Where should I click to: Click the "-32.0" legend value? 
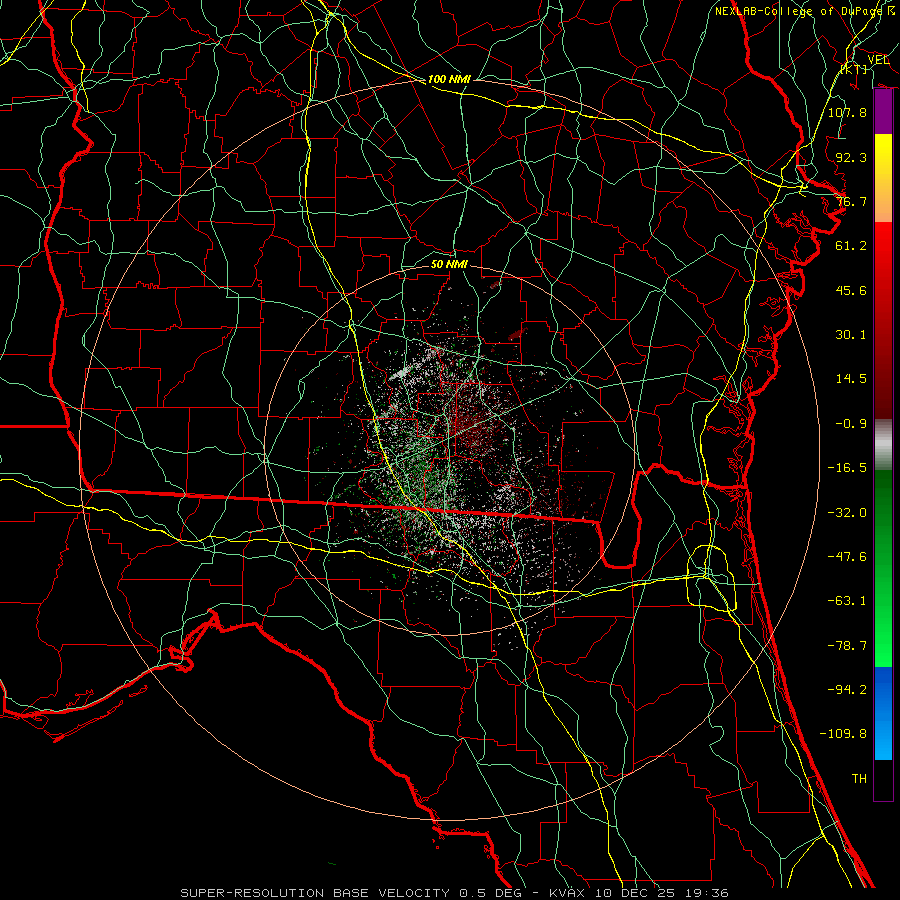tap(847, 513)
